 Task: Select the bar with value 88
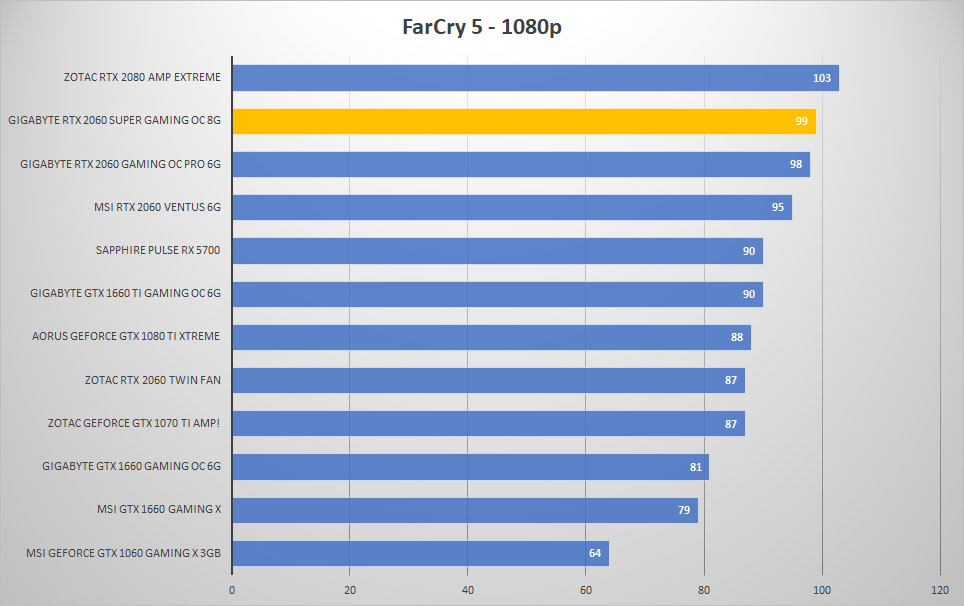pos(492,337)
